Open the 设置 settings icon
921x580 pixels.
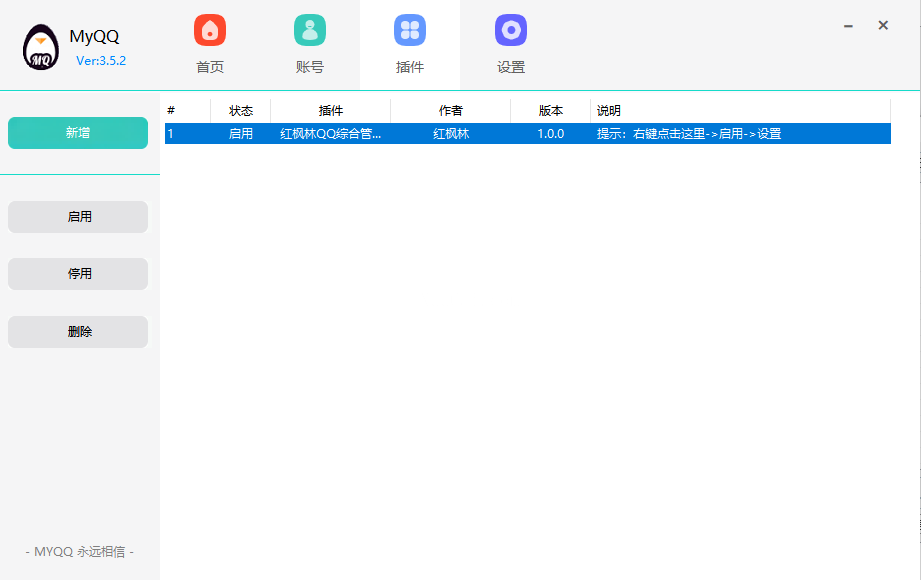click(511, 30)
